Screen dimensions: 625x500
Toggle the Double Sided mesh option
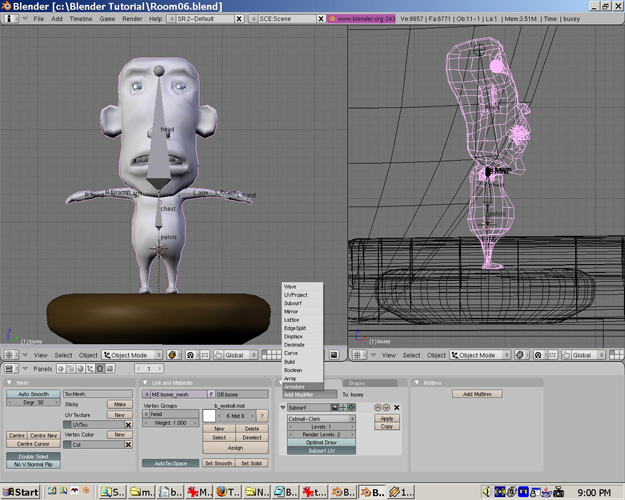coord(33,456)
